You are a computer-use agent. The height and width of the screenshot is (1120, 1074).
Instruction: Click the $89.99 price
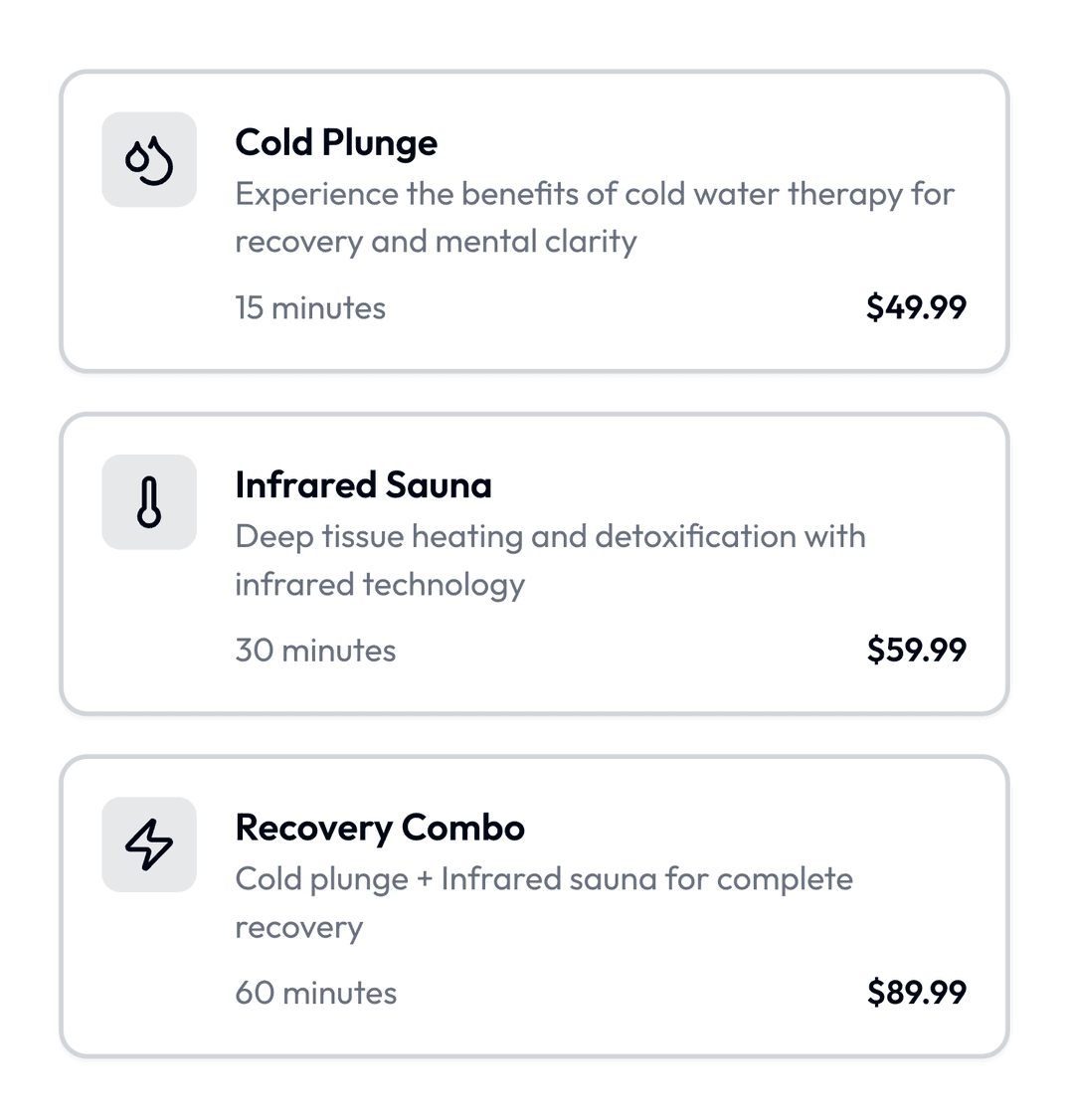pos(916,992)
